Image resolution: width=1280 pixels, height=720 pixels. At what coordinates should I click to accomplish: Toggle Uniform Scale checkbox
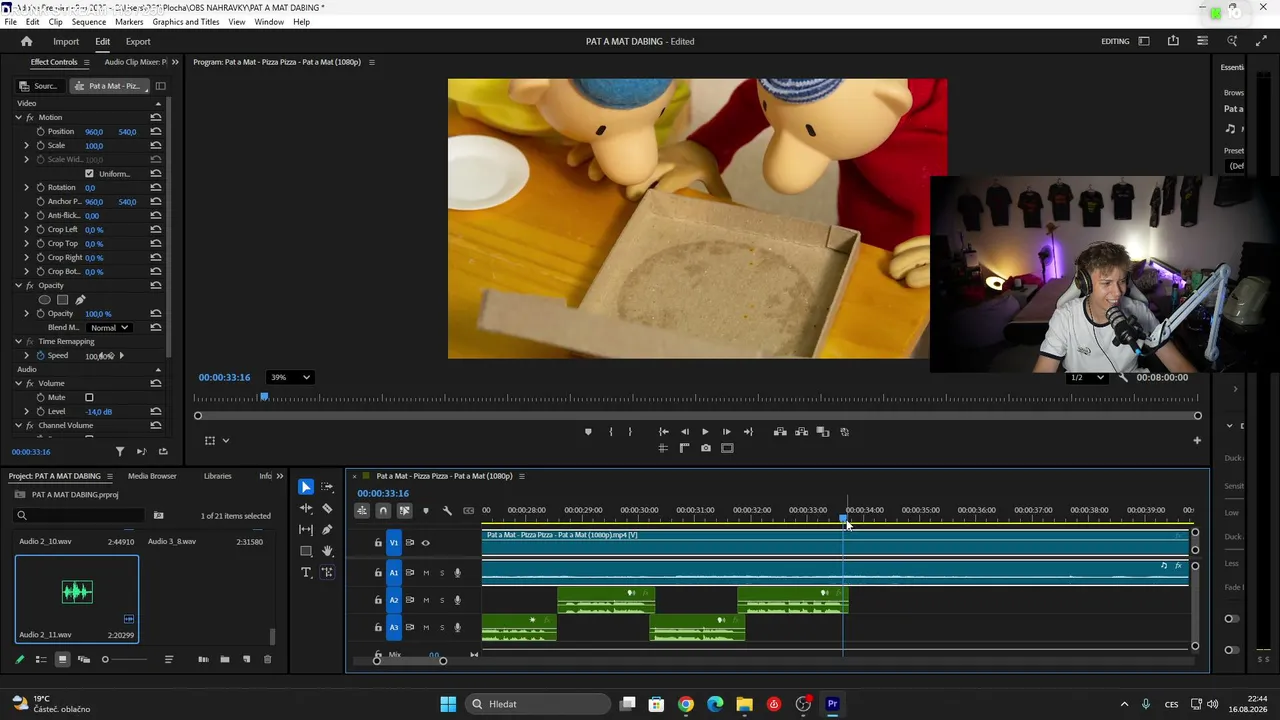click(89, 174)
